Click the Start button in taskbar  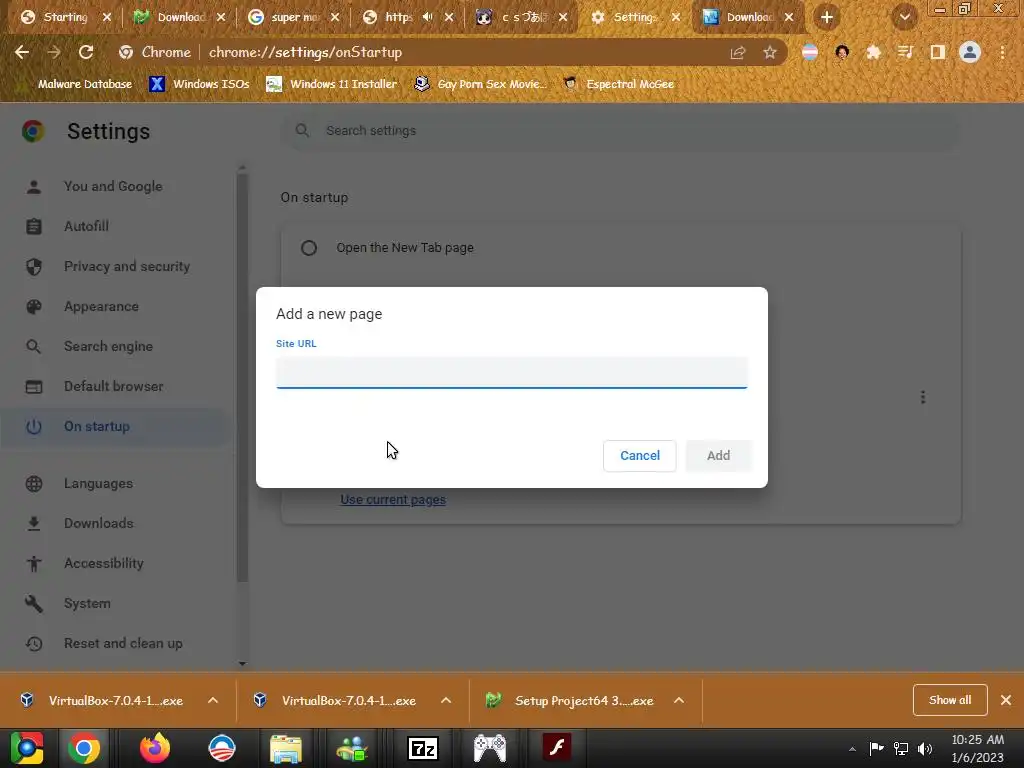coord(27,748)
